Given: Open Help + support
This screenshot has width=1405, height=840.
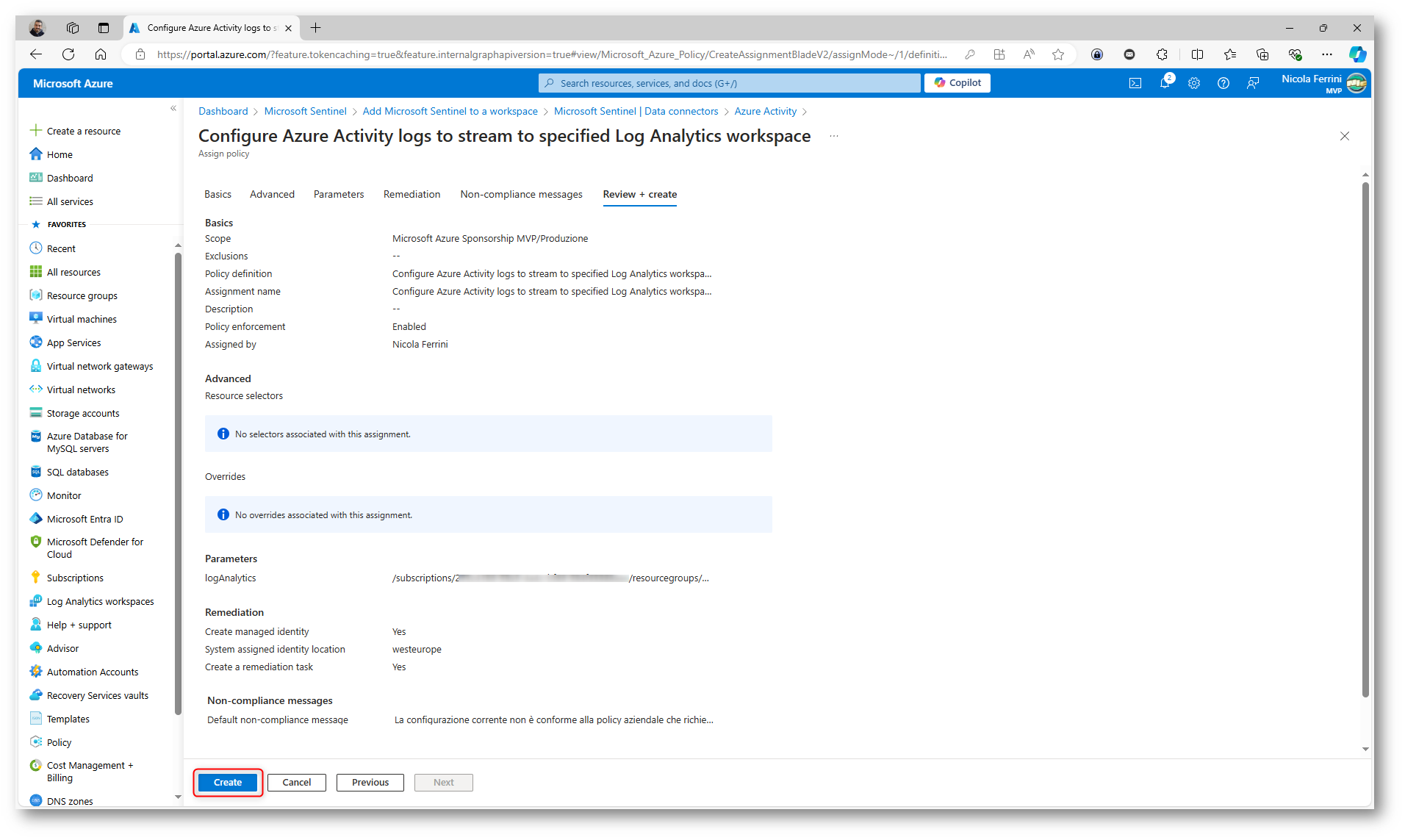Looking at the screenshot, I should point(70,625).
